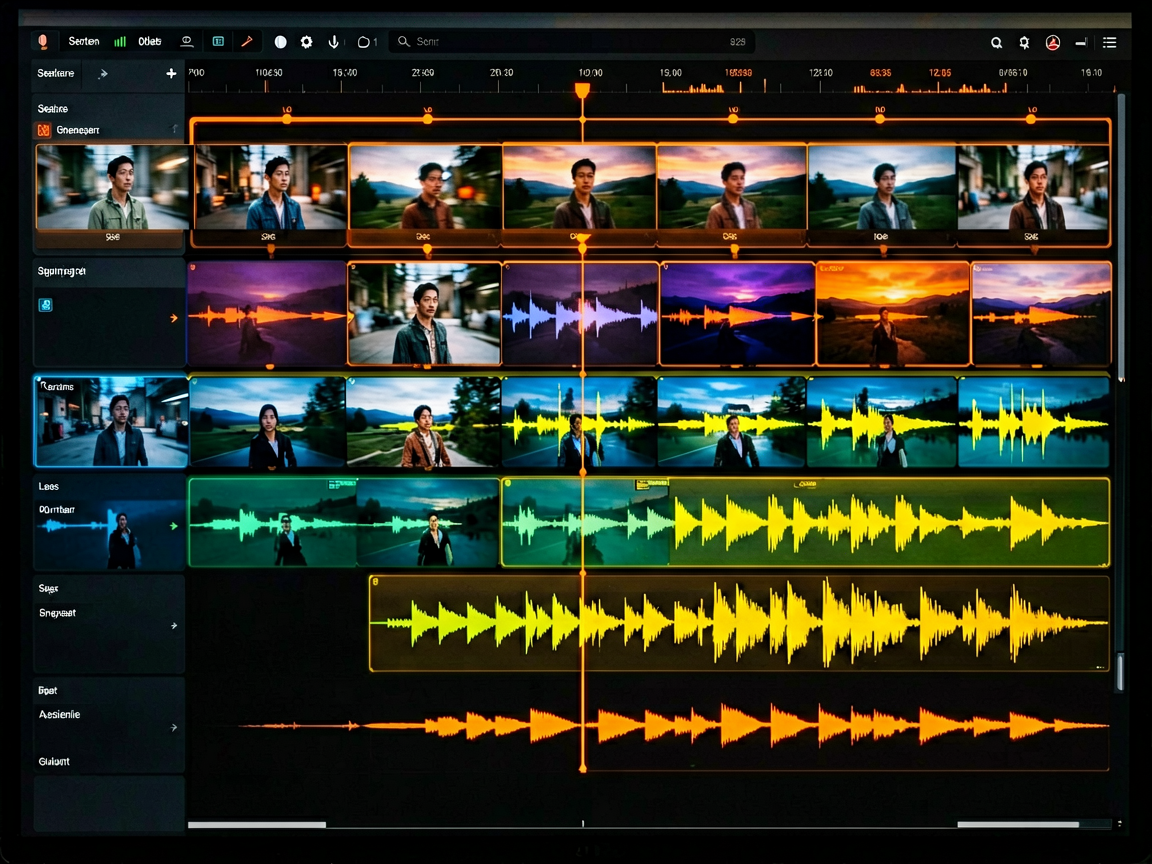Click the eye-shaped icon in the top toolbar
This screenshot has height=864, width=1152.
click(x=187, y=42)
